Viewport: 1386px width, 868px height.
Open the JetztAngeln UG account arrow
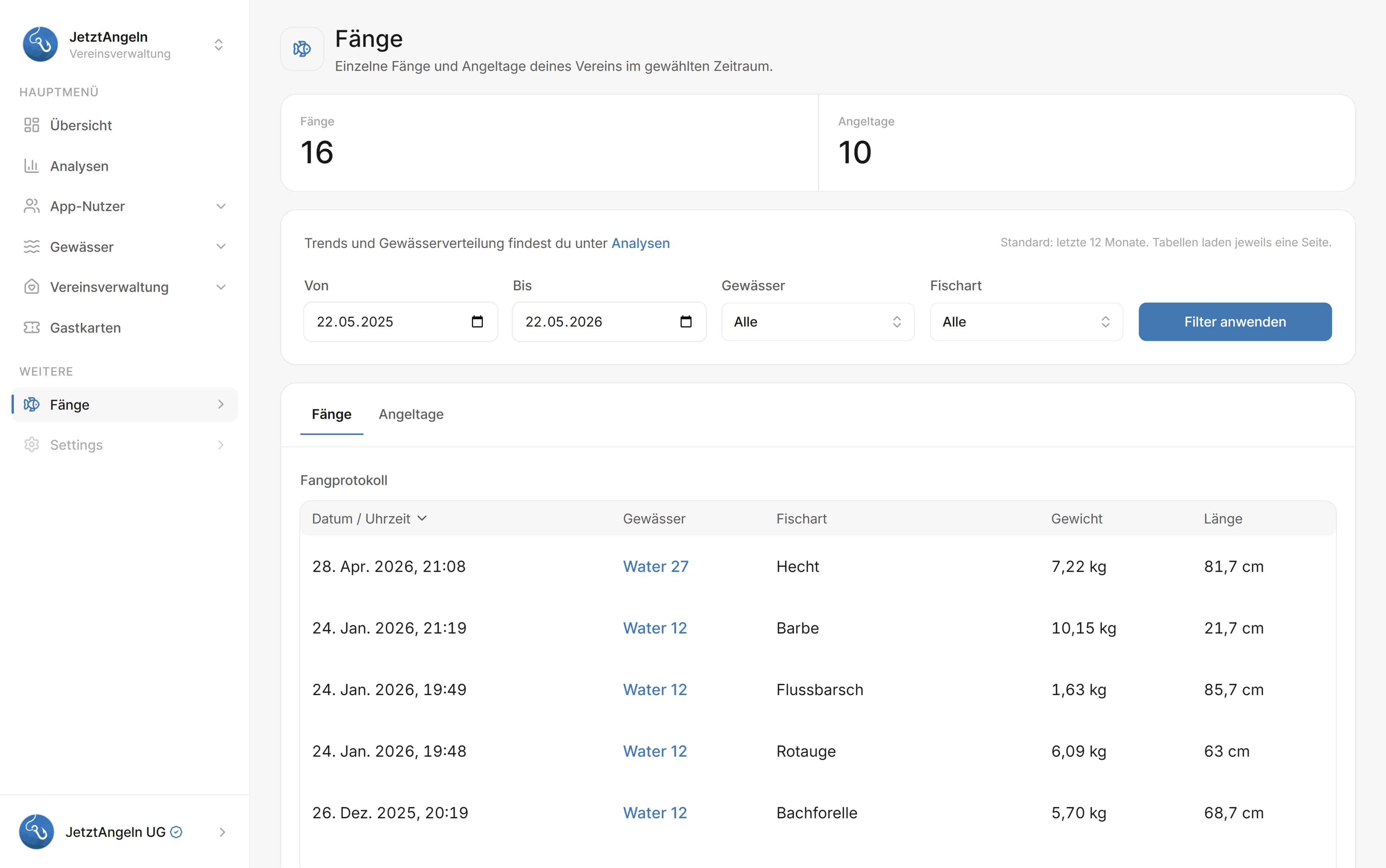click(x=222, y=832)
